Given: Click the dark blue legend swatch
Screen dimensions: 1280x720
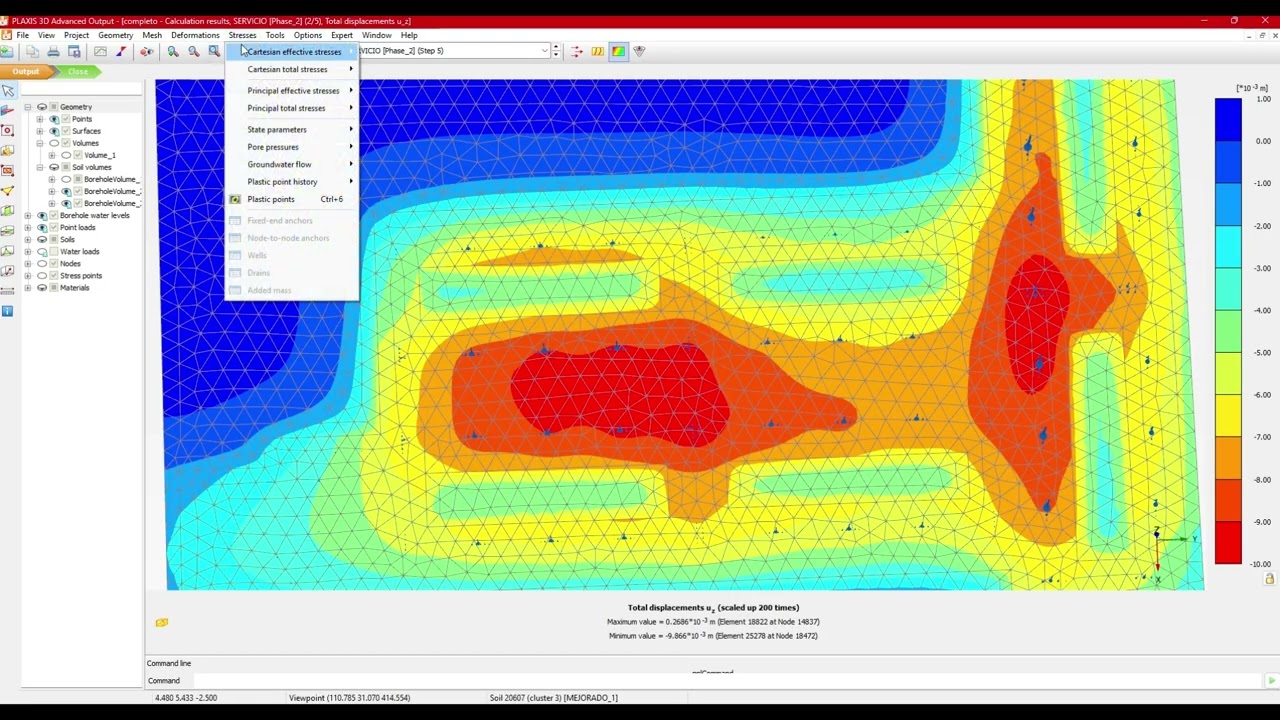Looking at the screenshot, I should coord(1228,120).
